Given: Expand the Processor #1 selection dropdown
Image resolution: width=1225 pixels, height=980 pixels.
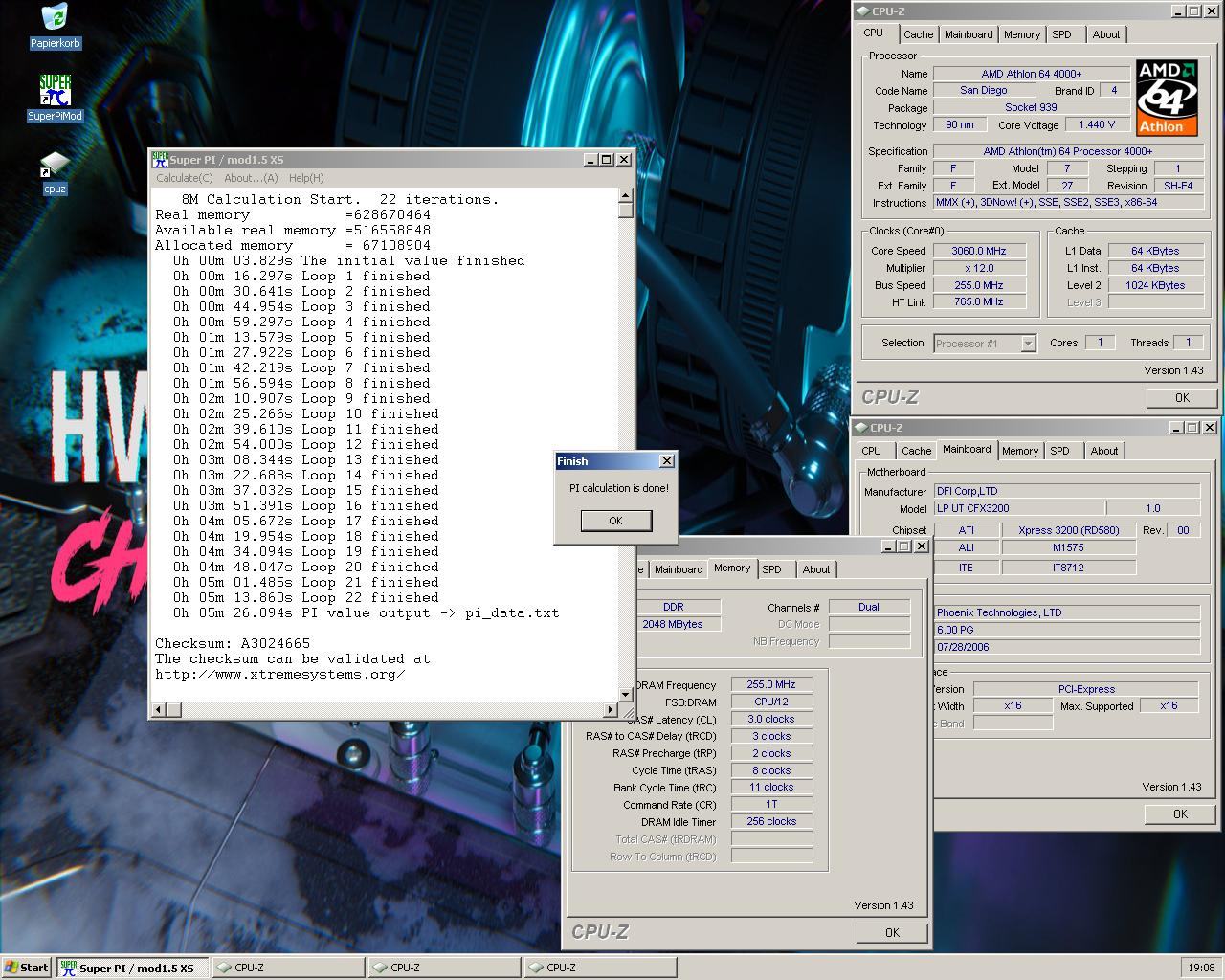Looking at the screenshot, I should [1028, 344].
